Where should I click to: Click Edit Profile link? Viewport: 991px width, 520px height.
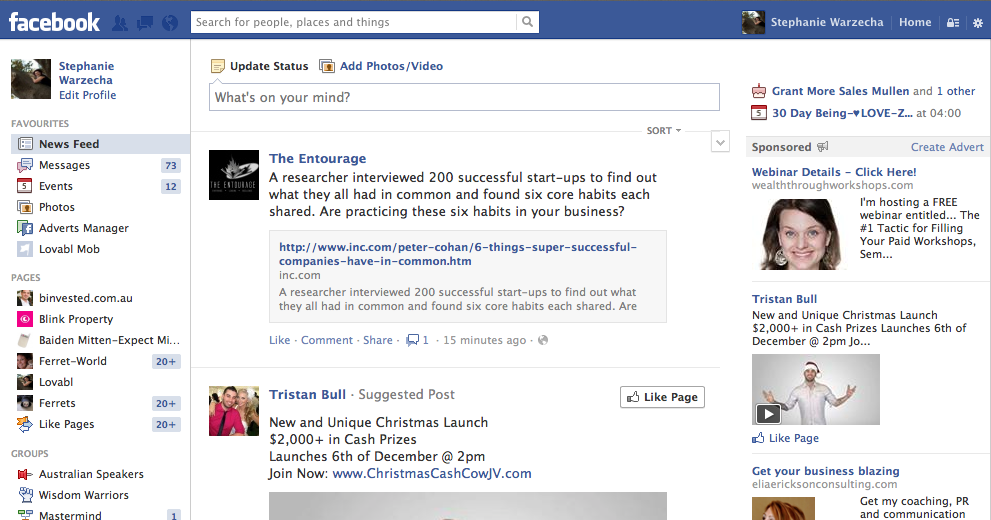pyautogui.click(x=87, y=95)
